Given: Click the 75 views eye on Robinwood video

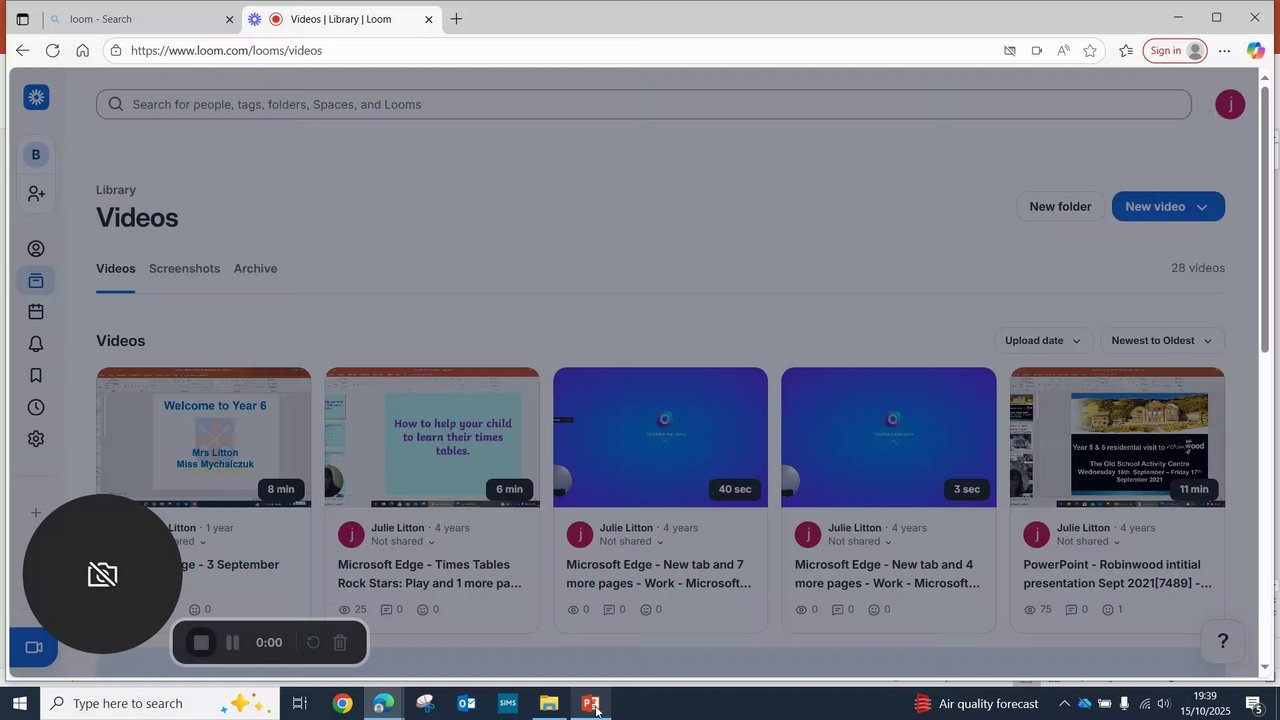Looking at the screenshot, I should pyautogui.click(x=1031, y=610).
